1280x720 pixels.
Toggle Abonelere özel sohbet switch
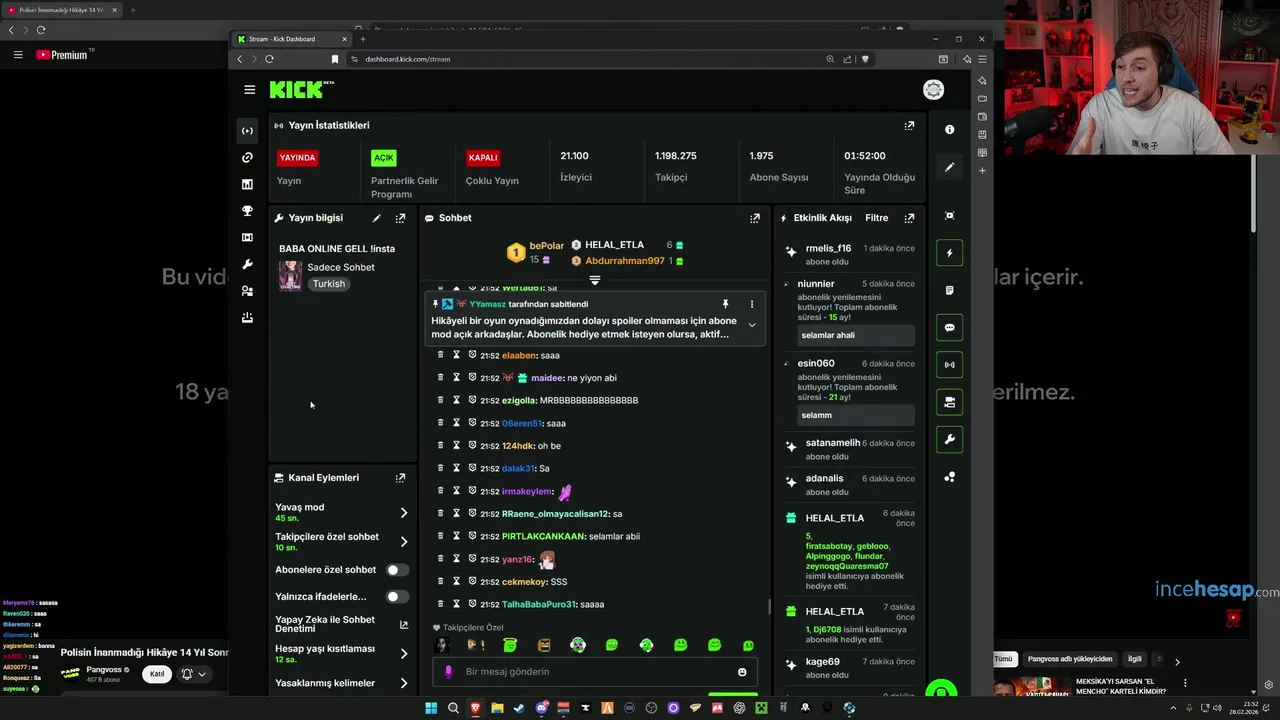coord(397,570)
